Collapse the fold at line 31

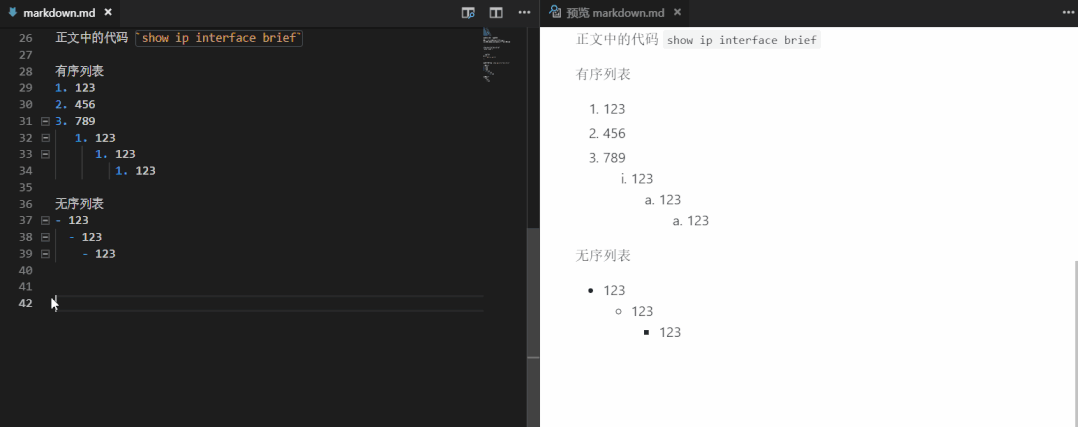tap(45, 121)
